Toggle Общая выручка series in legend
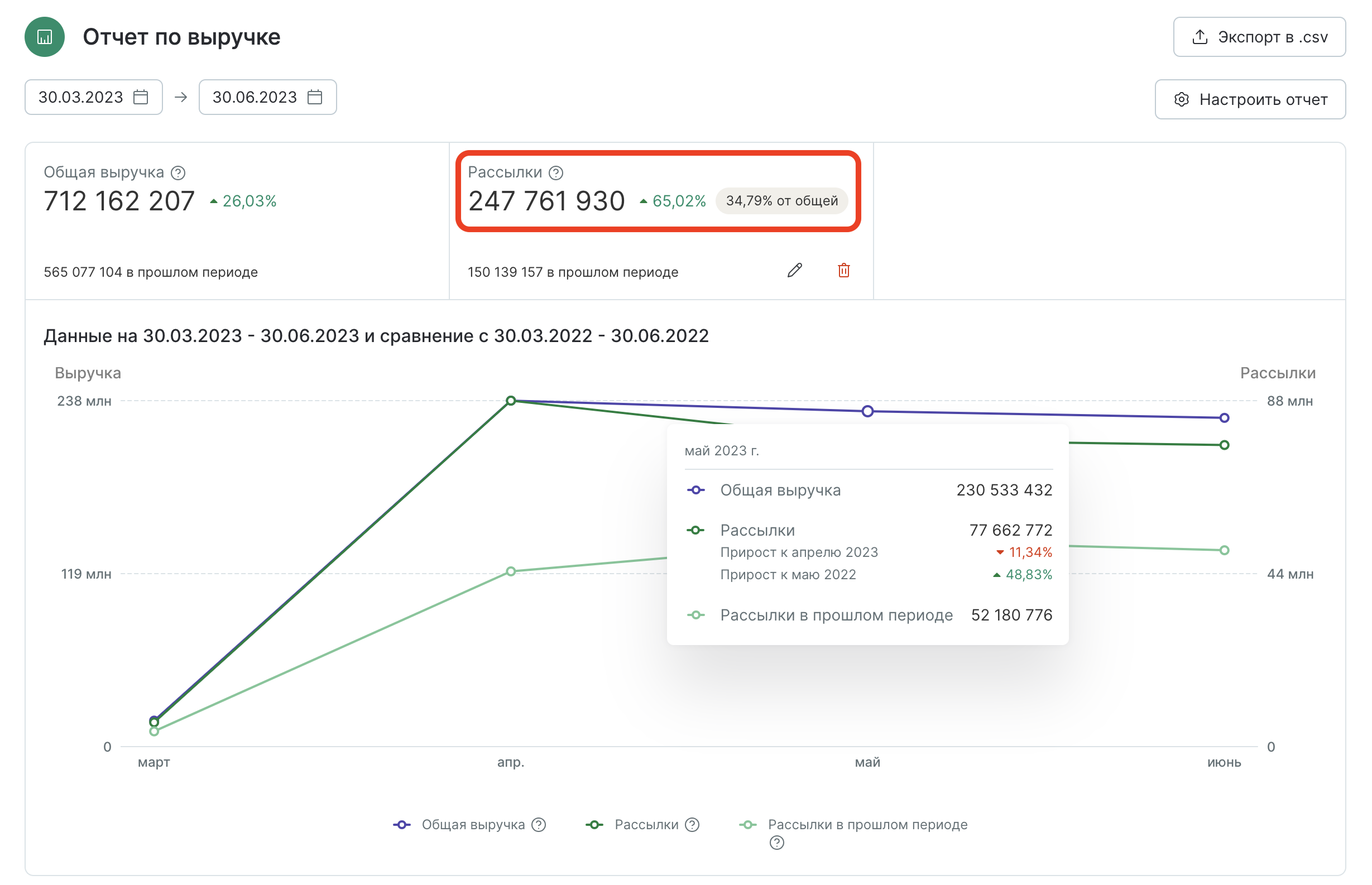Image resolution: width=1372 pixels, height=885 pixels. [459, 824]
